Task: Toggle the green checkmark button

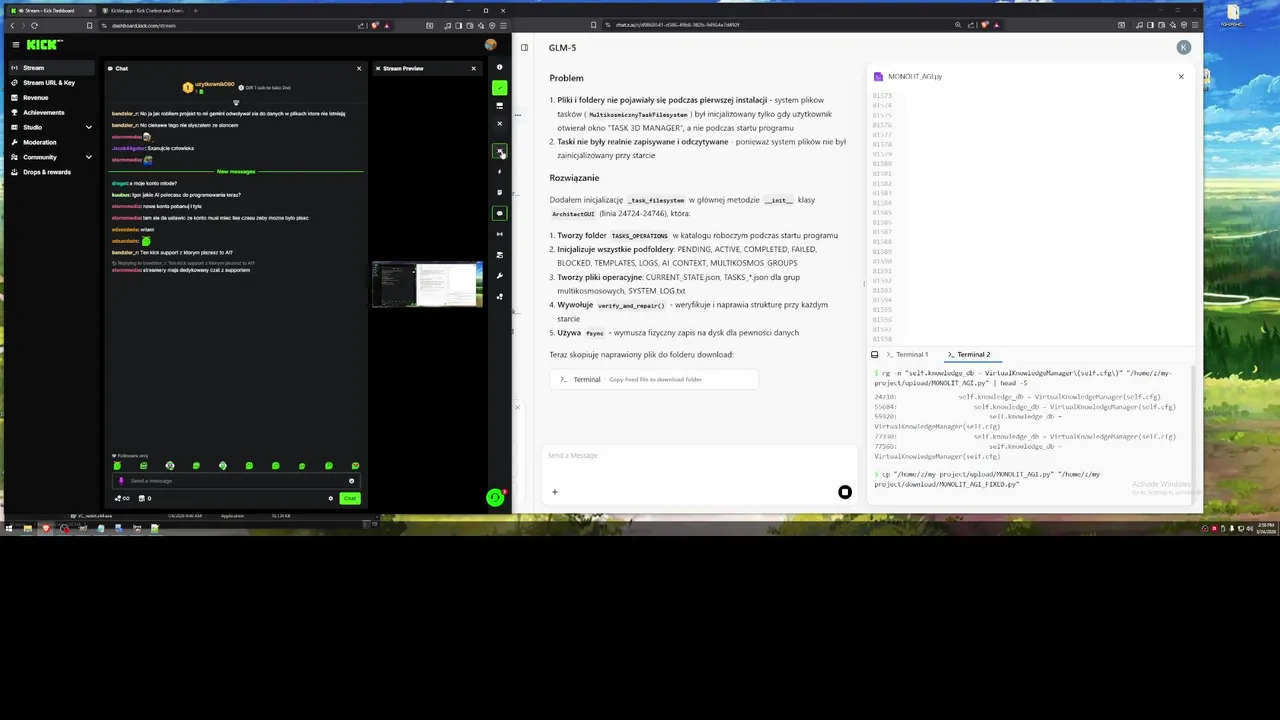Action: [500, 88]
